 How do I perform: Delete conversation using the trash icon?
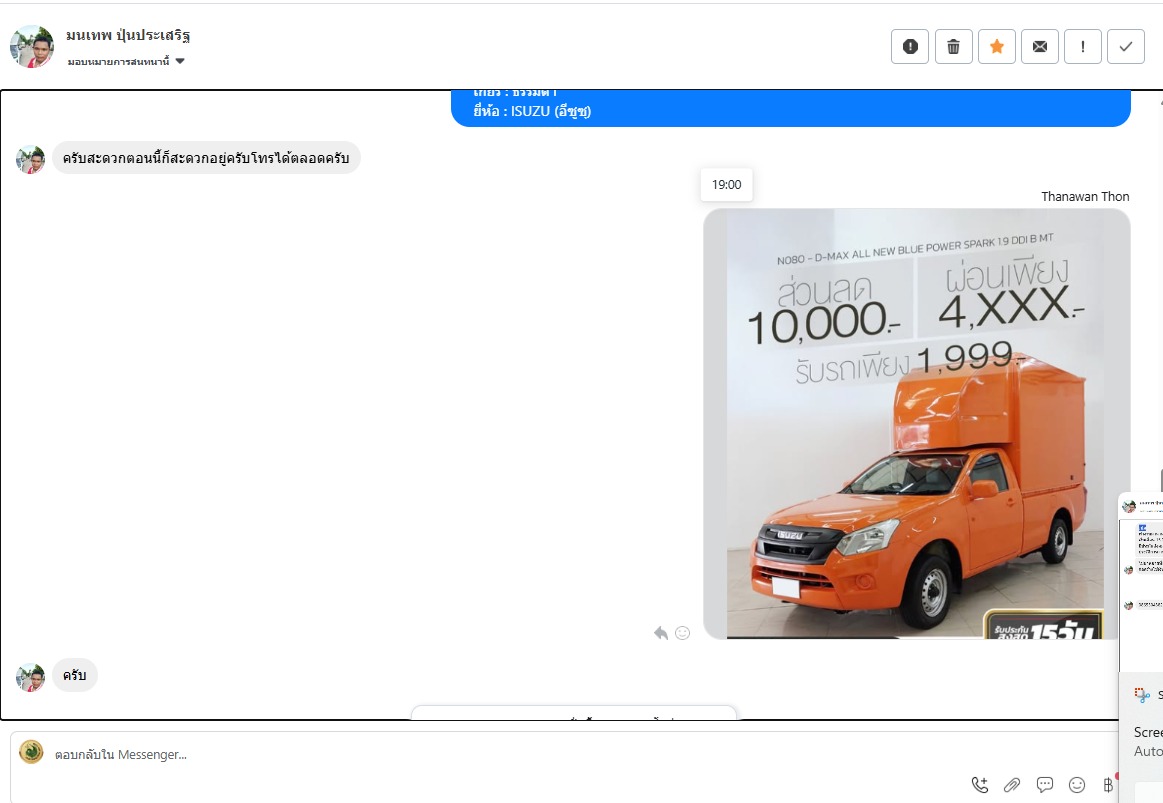(x=953, y=46)
